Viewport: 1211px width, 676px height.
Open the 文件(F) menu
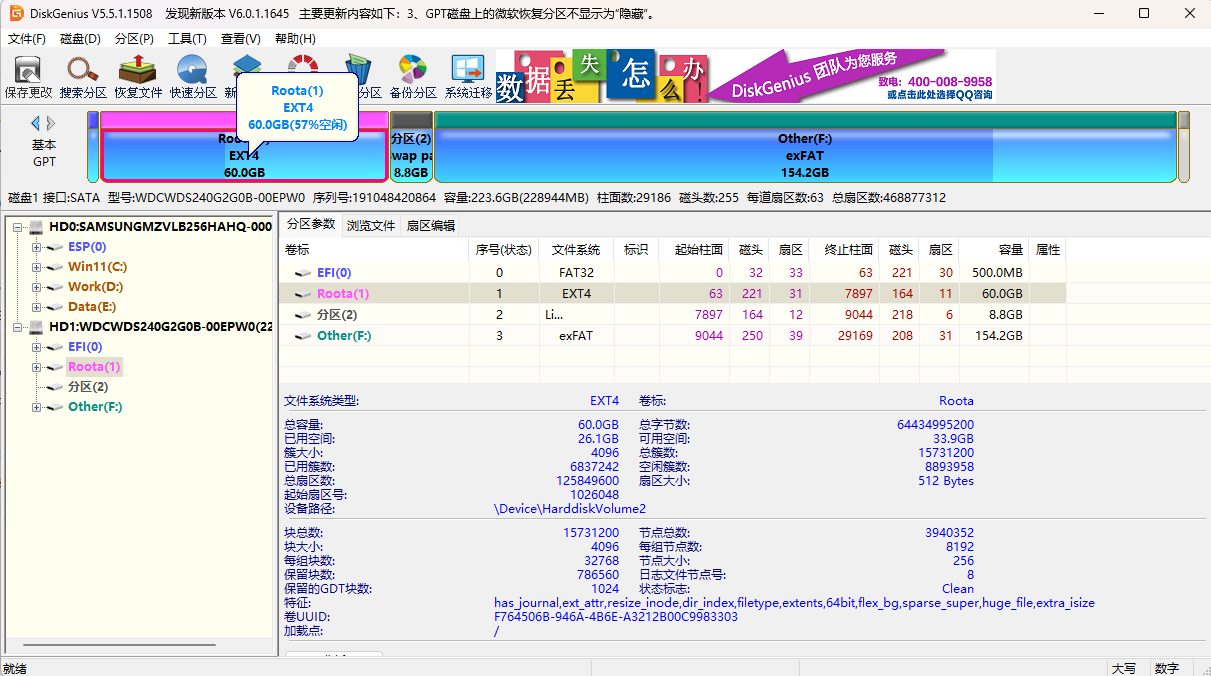coord(27,39)
